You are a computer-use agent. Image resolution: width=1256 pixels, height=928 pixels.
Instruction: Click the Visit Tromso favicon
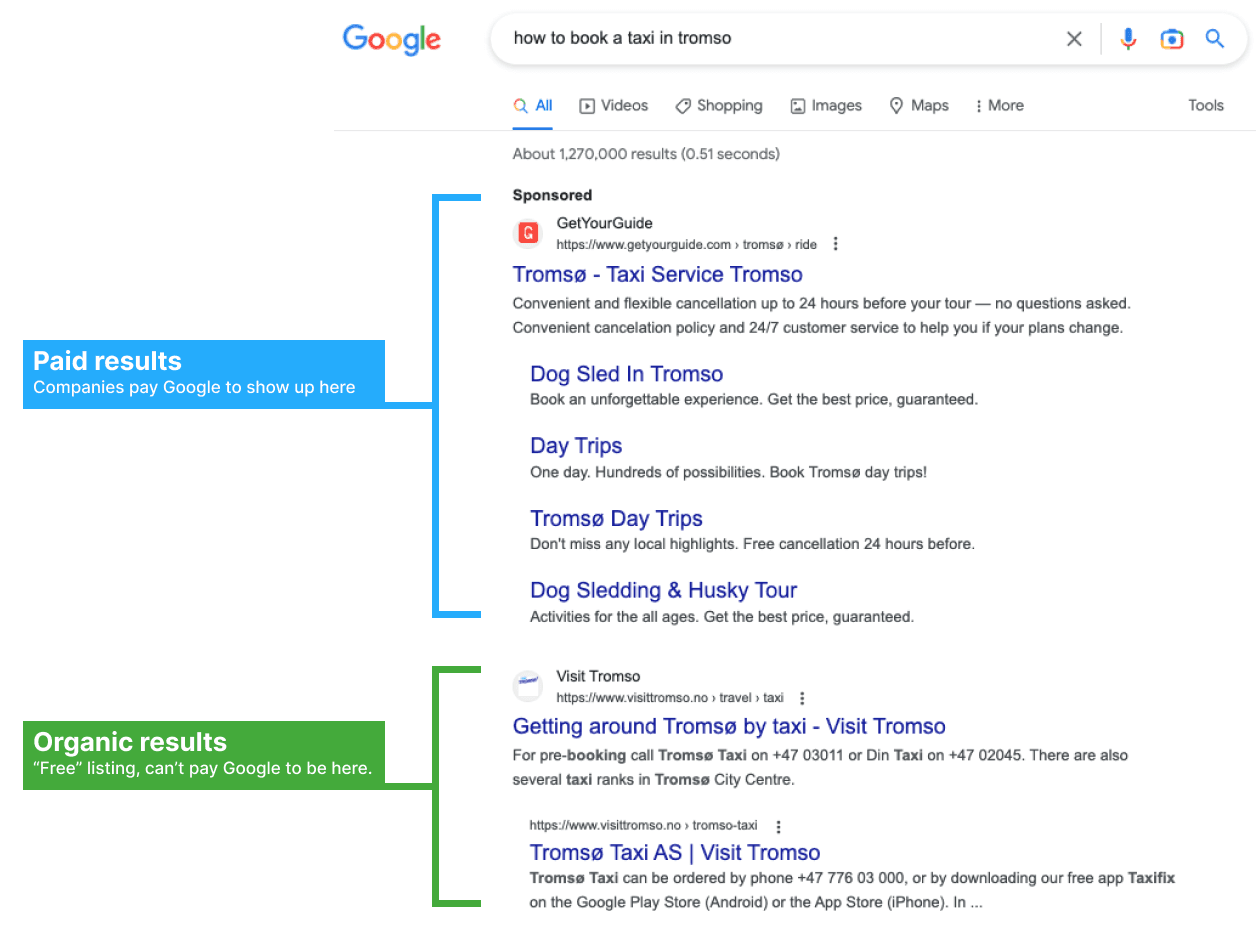pos(528,687)
